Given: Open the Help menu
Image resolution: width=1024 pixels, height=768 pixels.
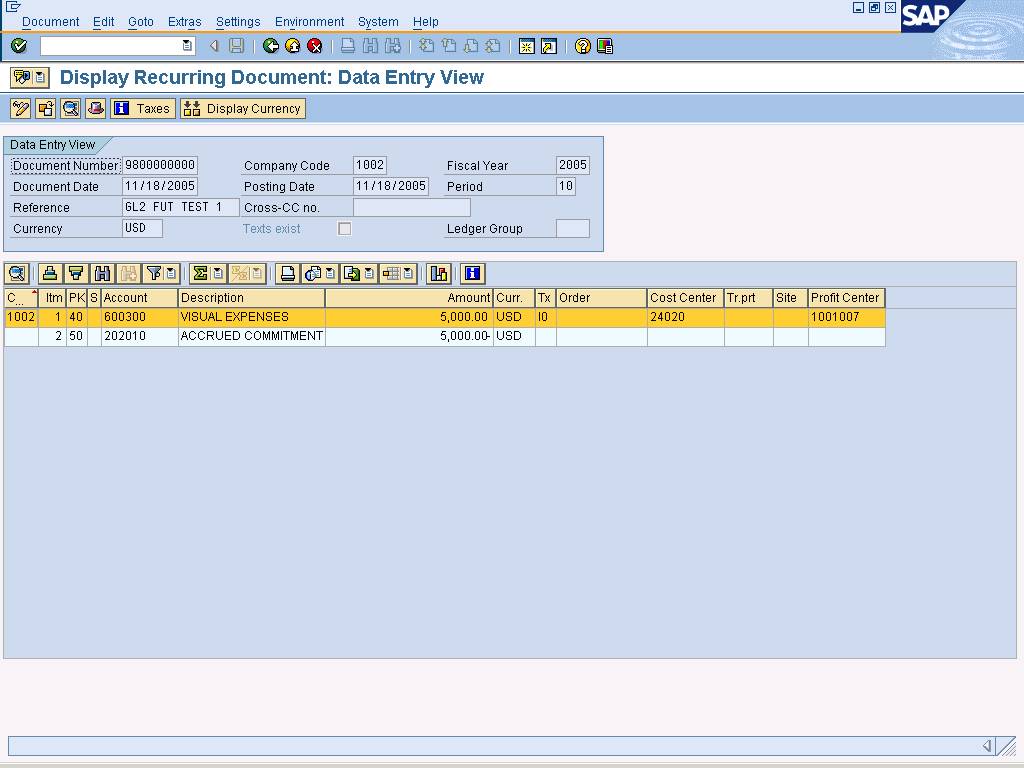Looking at the screenshot, I should [x=425, y=22].
